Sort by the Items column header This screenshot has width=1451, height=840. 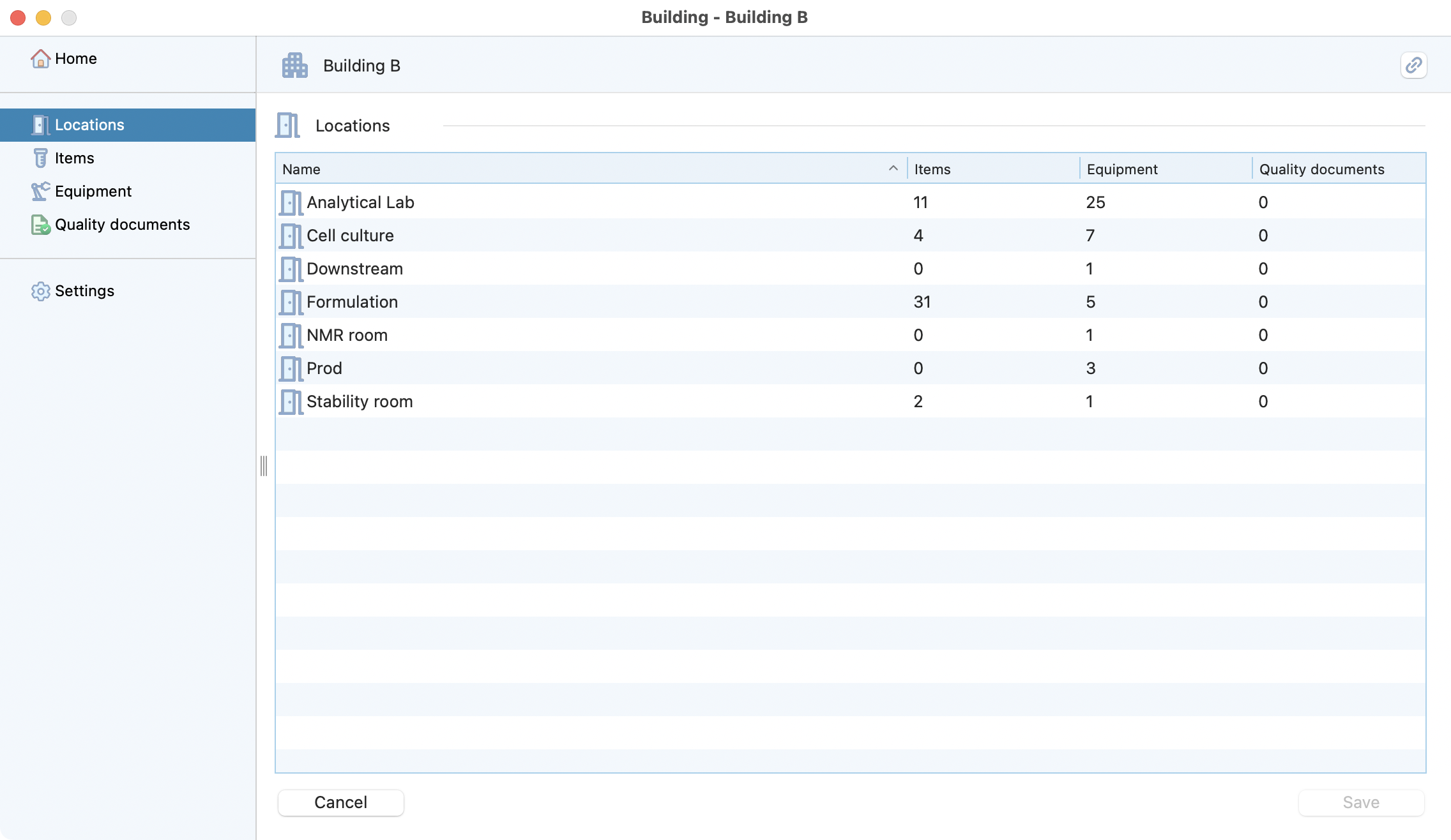click(994, 169)
